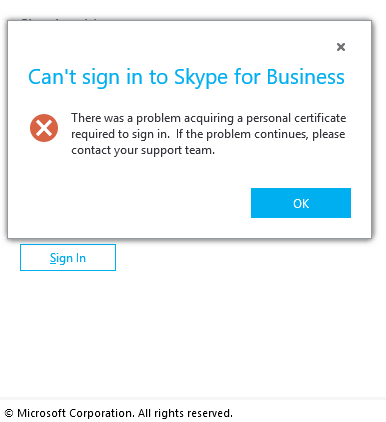Close the error dialog with the X
Viewport: 386px width, 422px height.
[341, 47]
